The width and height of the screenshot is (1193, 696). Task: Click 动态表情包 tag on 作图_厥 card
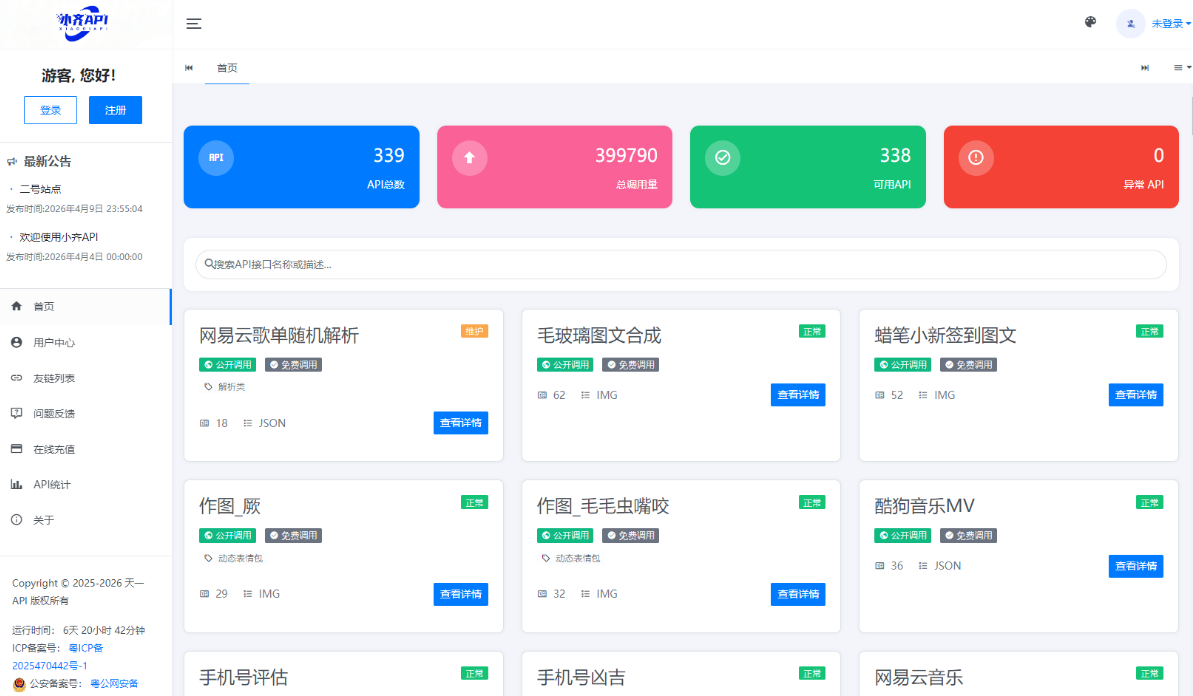[233, 558]
